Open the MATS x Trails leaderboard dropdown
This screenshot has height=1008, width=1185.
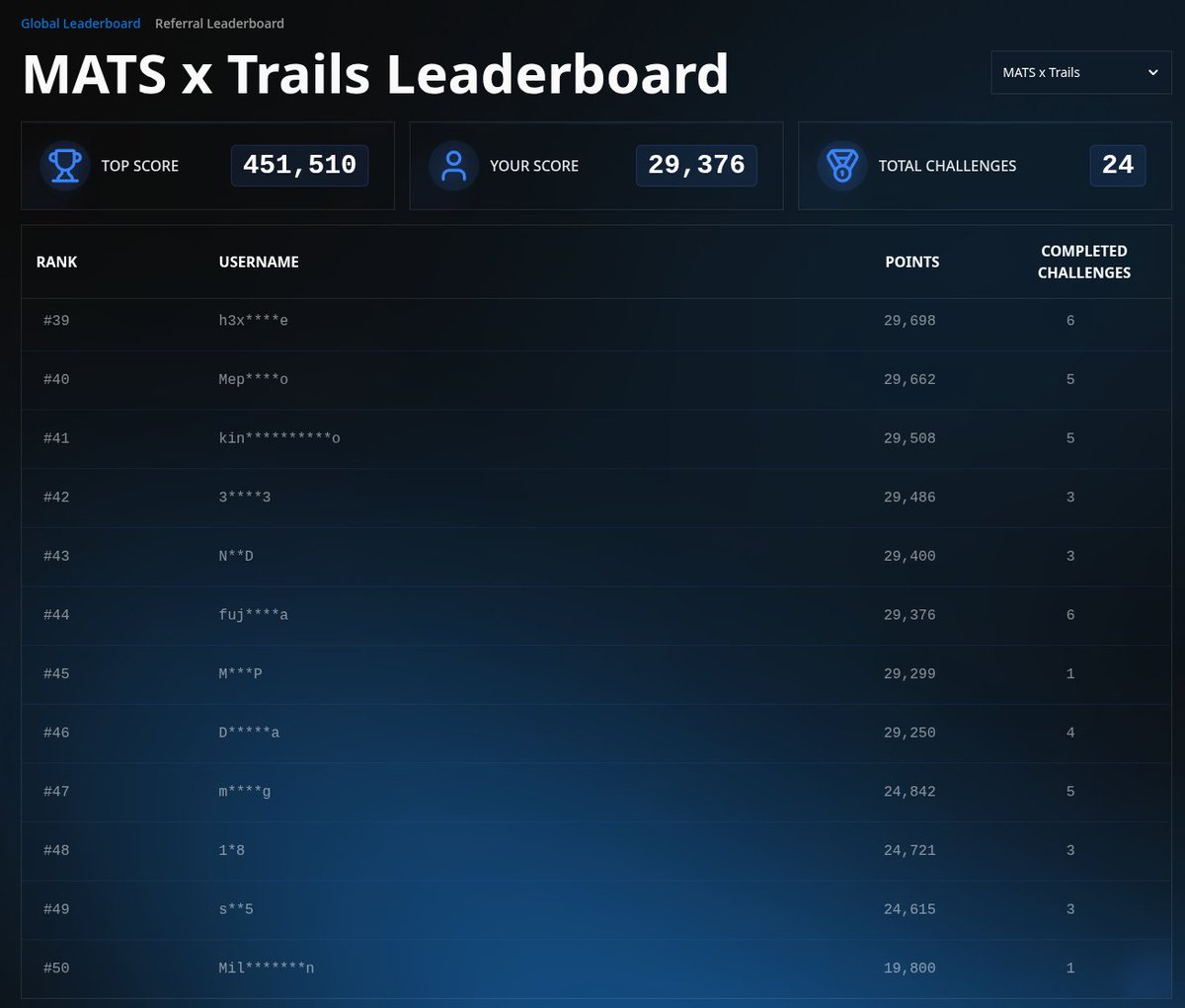click(1081, 73)
